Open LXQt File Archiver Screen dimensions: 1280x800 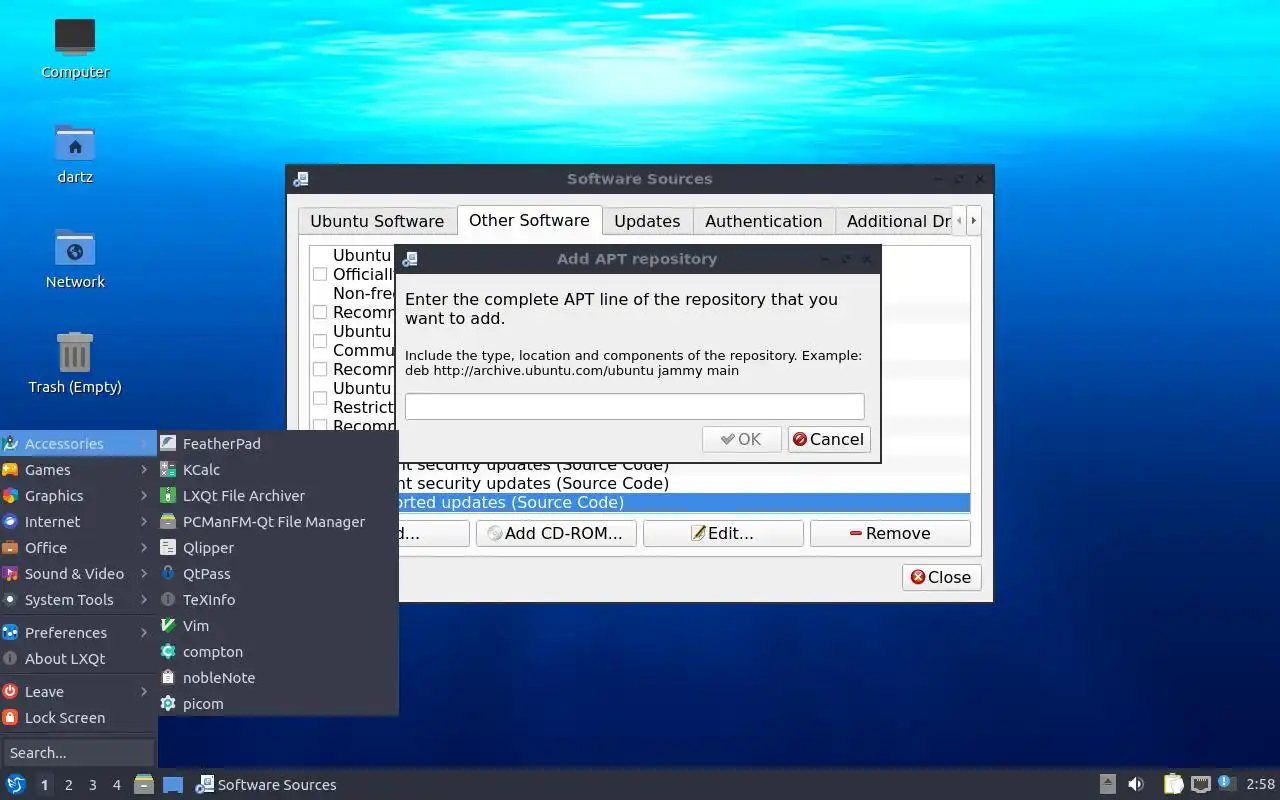(x=278, y=496)
